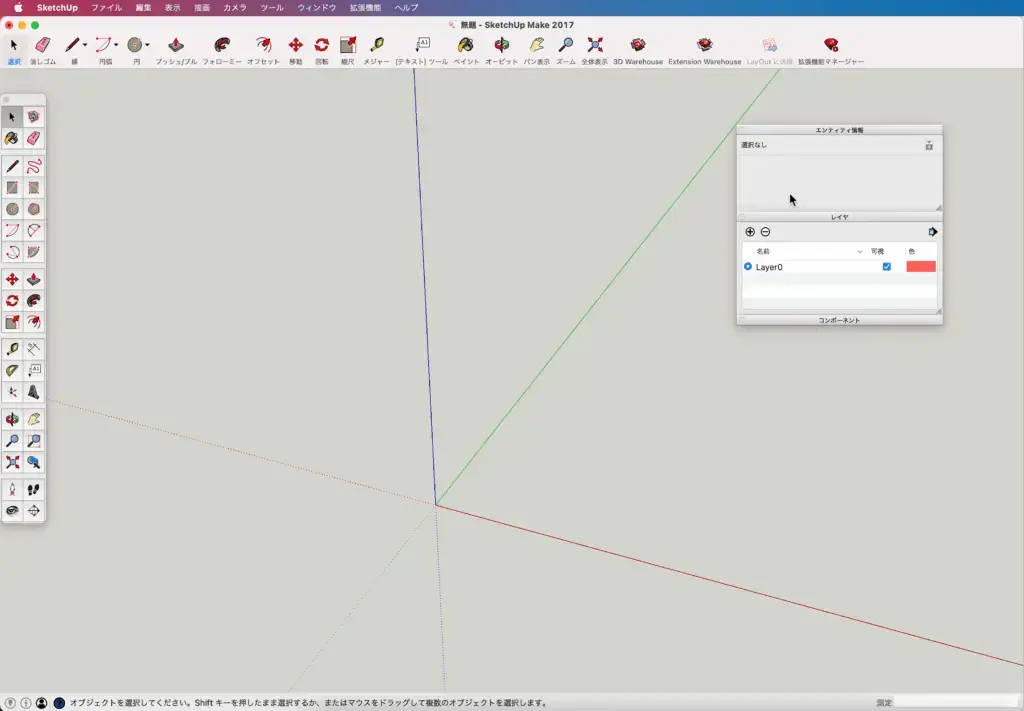The image size is (1024, 711).
Task: Collapse the エンティティ情報 panel header
Action: click(839, 130)
